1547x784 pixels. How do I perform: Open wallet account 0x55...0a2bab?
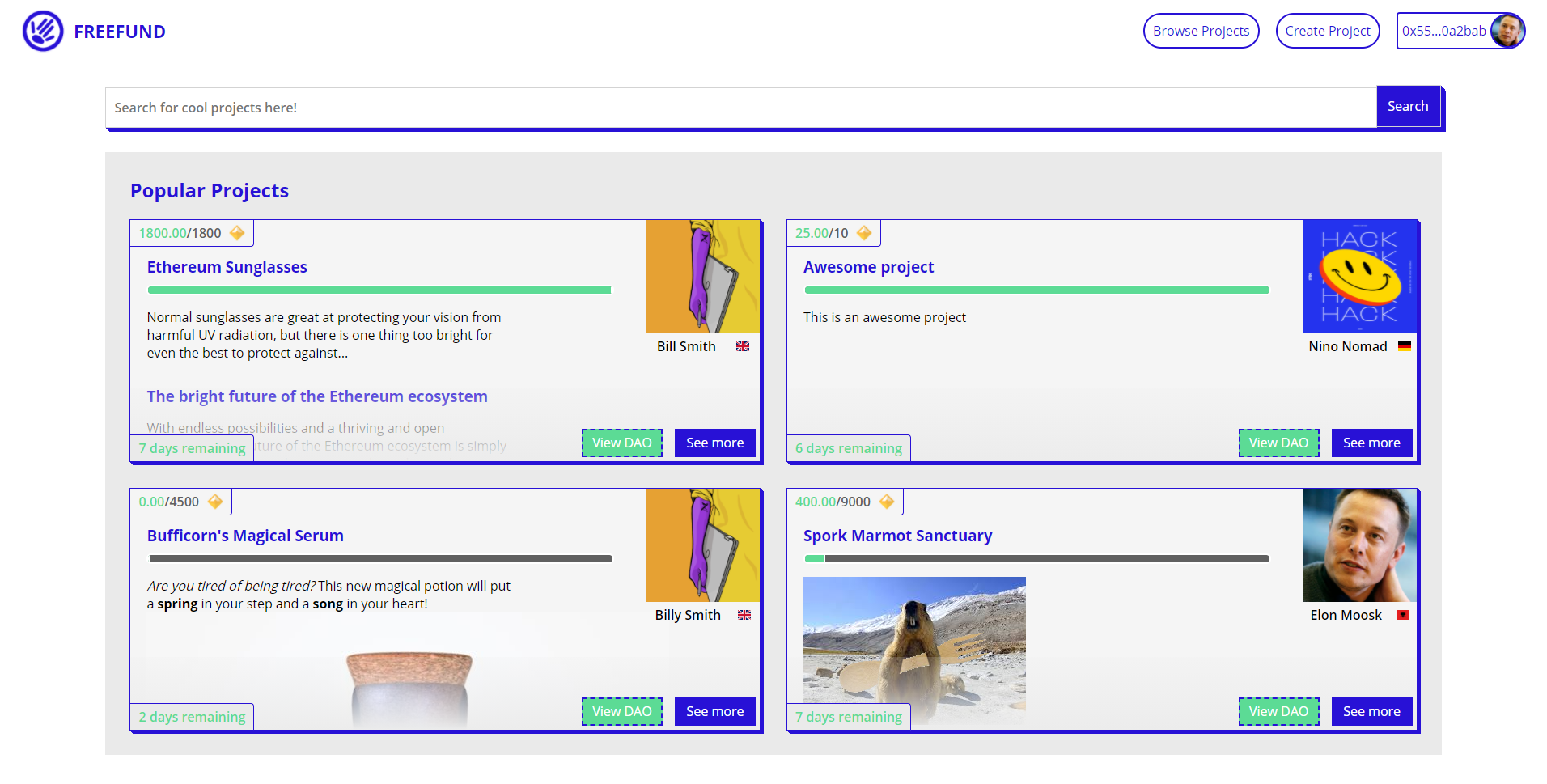click(1460, 31)
